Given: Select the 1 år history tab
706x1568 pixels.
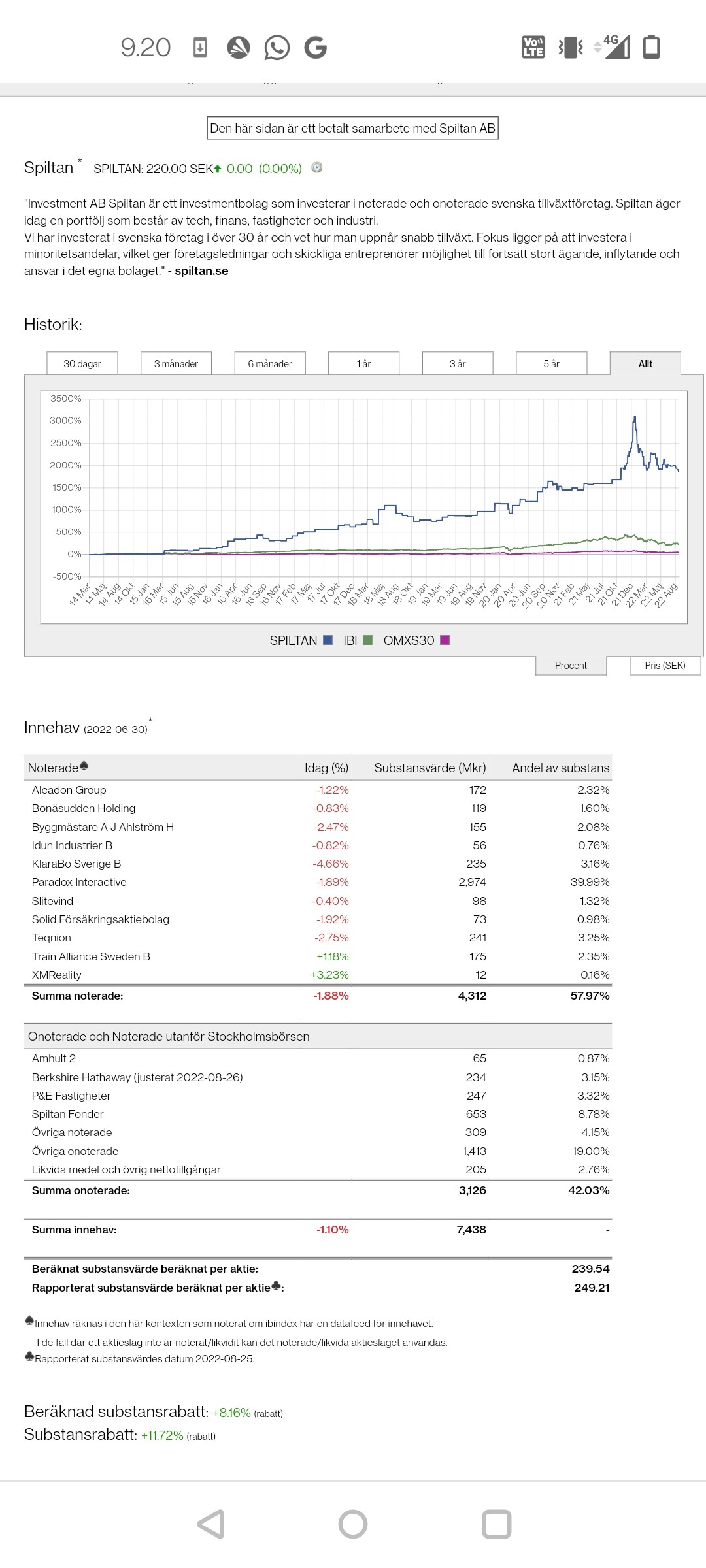Looking at the screenshot, I should (363, 364).
